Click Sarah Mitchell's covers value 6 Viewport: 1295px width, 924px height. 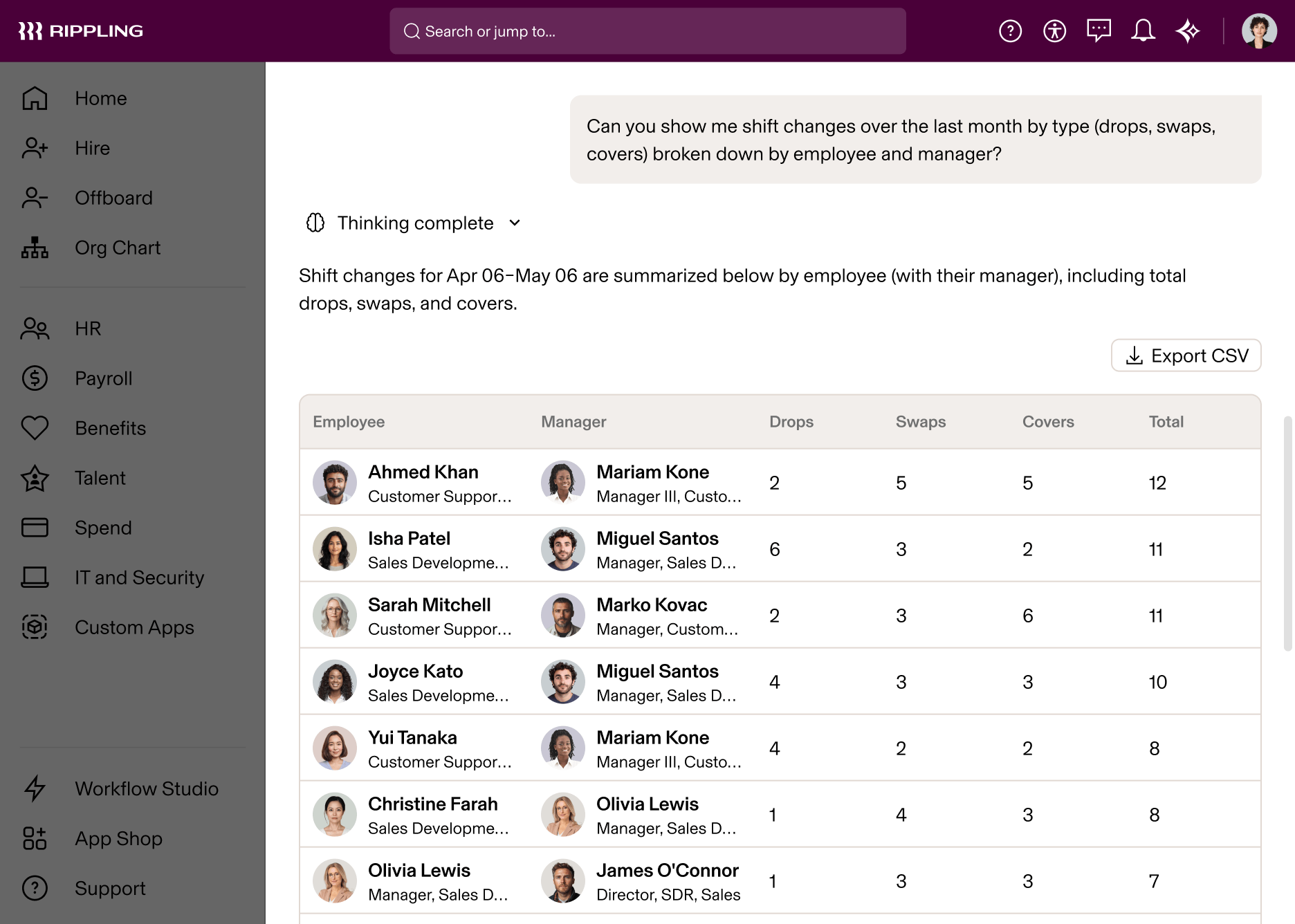pos(1028,616)
